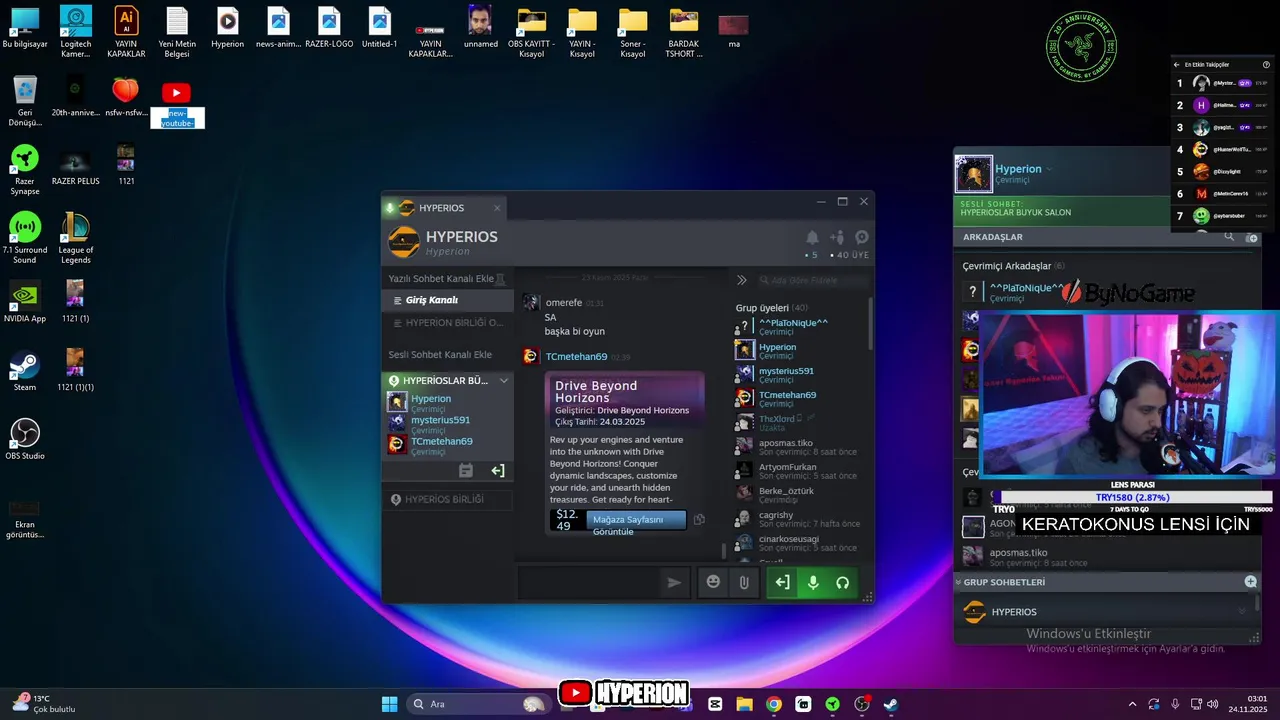Click the add text channel icon
Viewport: 1280px width, 720px height.
501,278
